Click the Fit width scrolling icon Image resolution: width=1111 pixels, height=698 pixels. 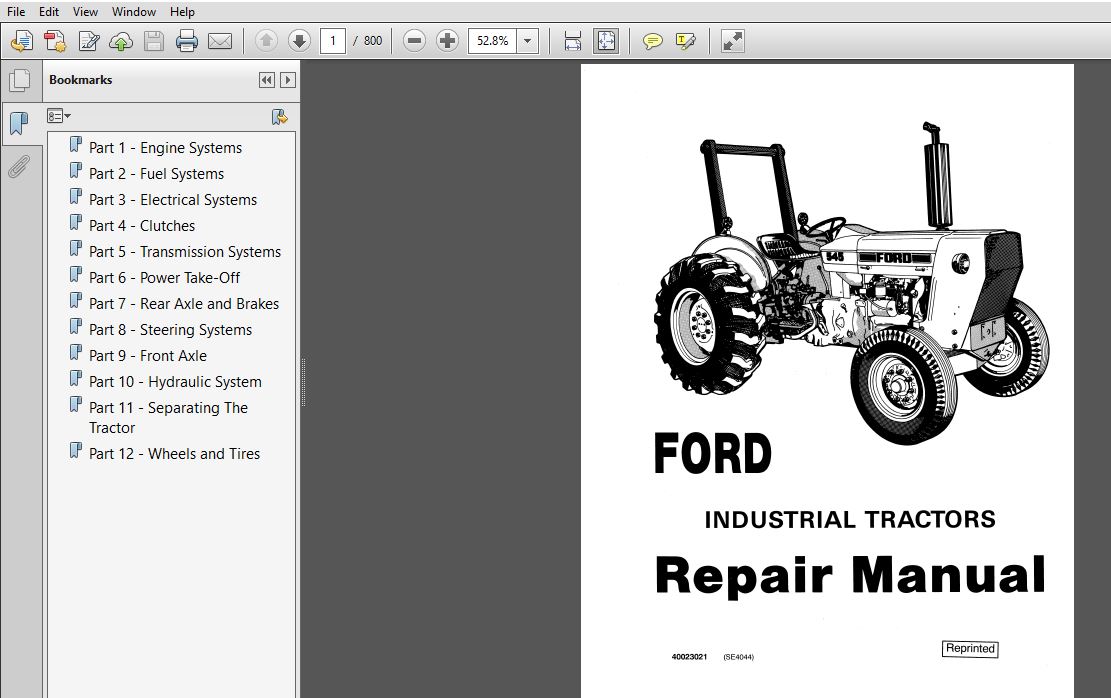point(573,41)
